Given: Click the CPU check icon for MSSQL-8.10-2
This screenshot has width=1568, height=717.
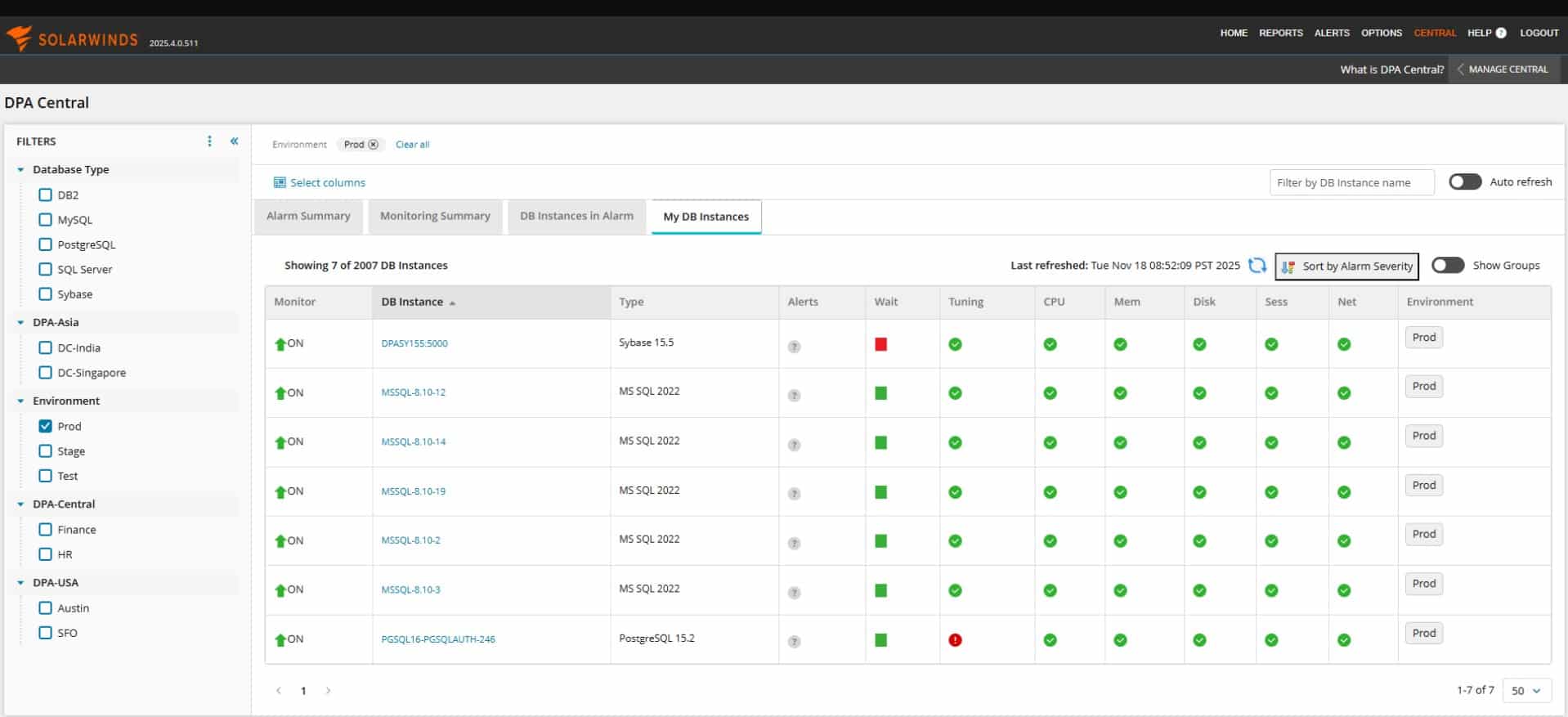Looking at the screenshot, I should click(x=1050, y=541).
